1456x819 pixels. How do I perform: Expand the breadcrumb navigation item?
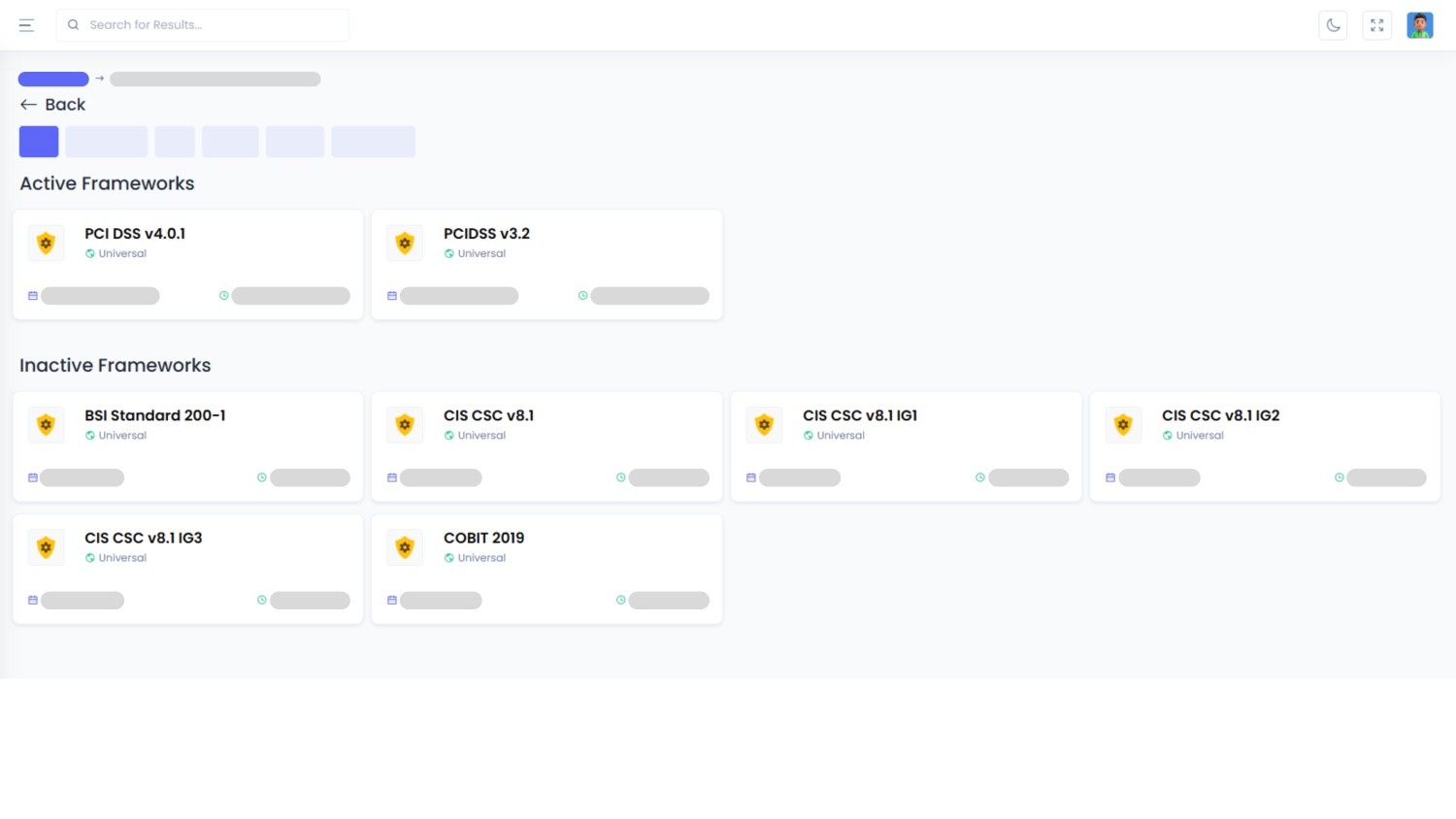[x=52, y=79]
